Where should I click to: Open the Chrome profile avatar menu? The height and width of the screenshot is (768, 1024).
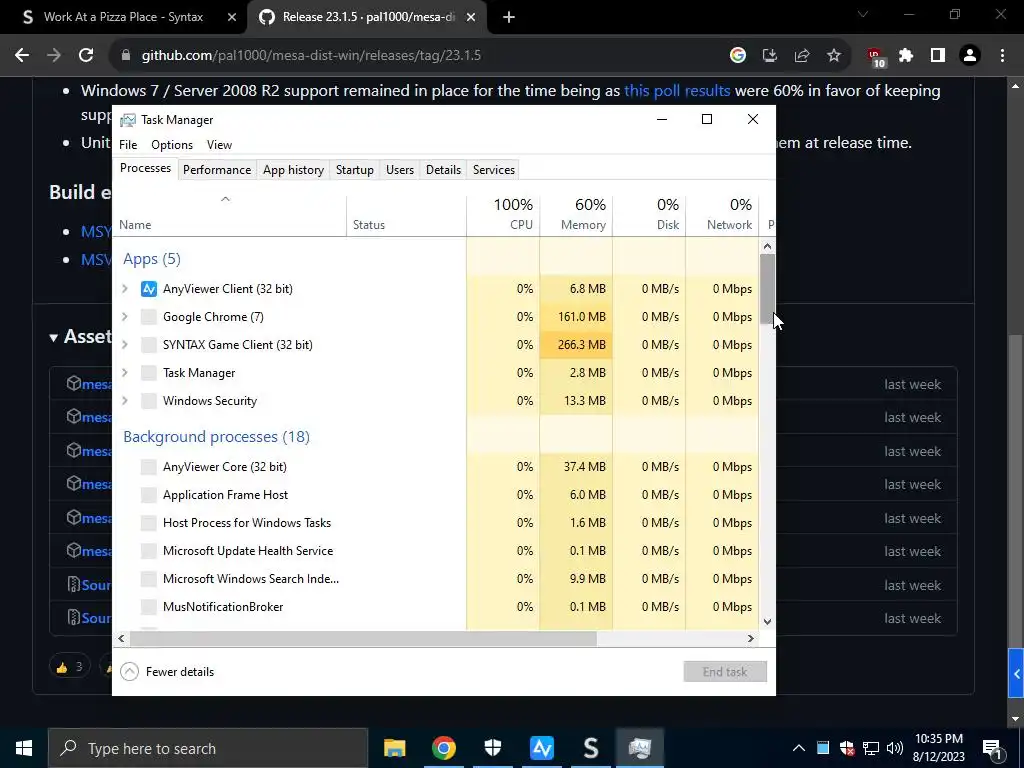[x=970, y=56]
